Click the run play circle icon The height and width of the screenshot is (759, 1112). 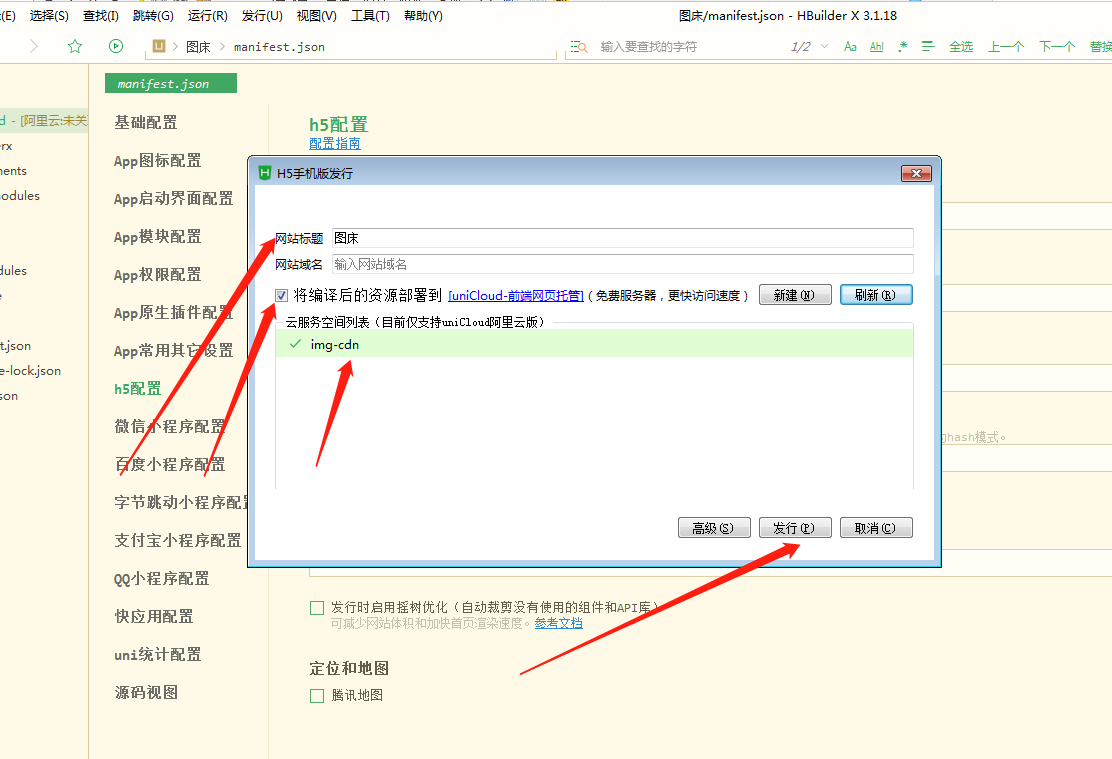coord(116,46)
